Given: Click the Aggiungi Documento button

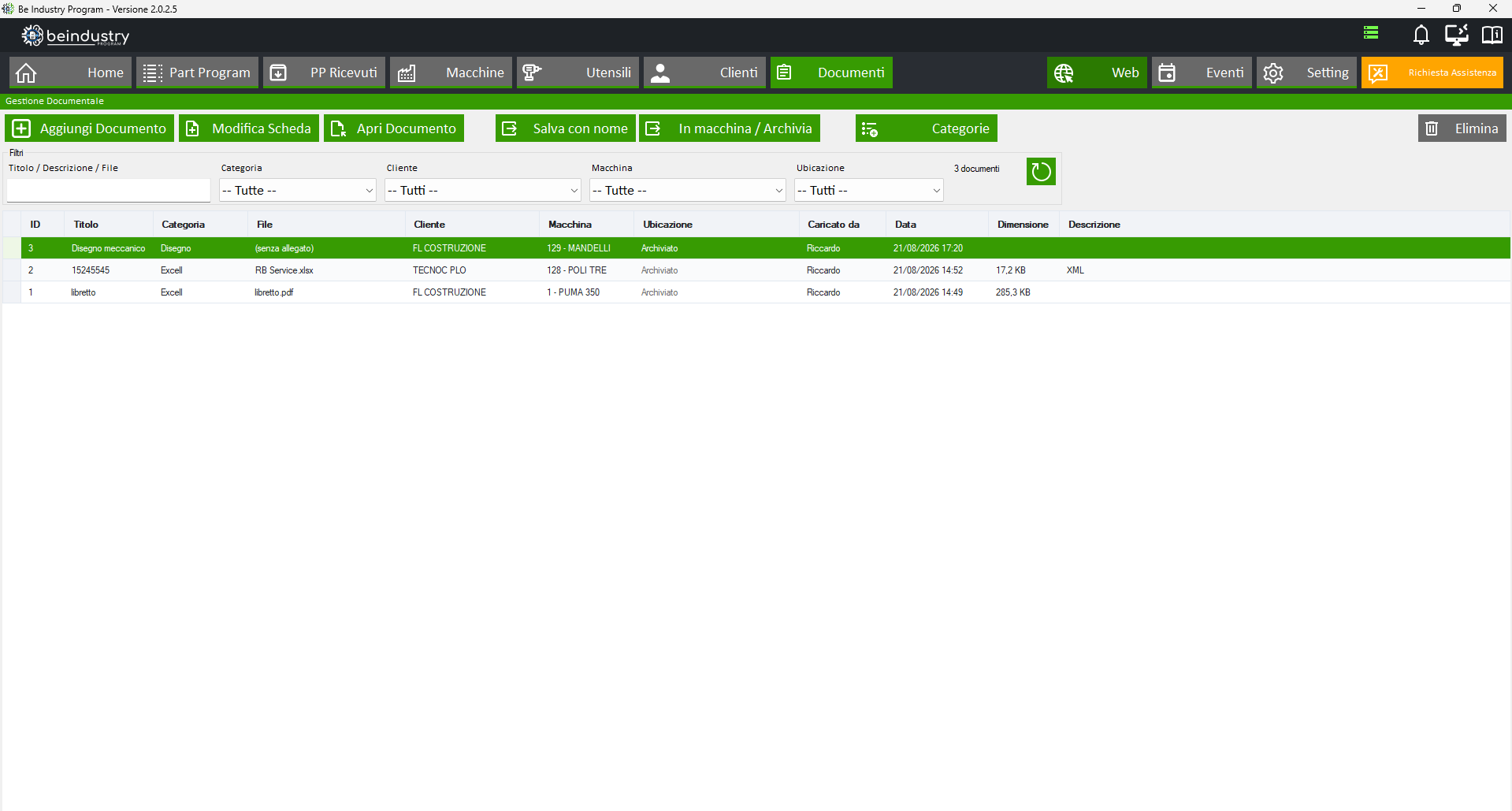Looking at the screenshot, I should click(x=89, y=128).
